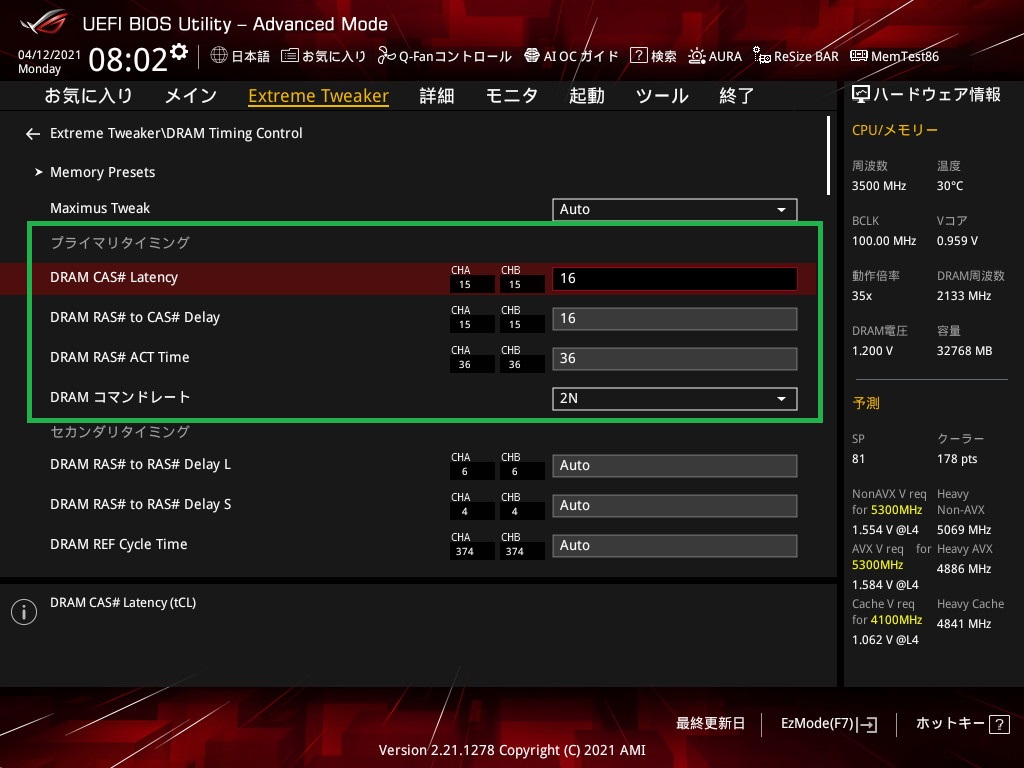The height and width of the screenshot is (768, 1024).
Task: Switch to the メイン tab
Action: pos(191,96)
